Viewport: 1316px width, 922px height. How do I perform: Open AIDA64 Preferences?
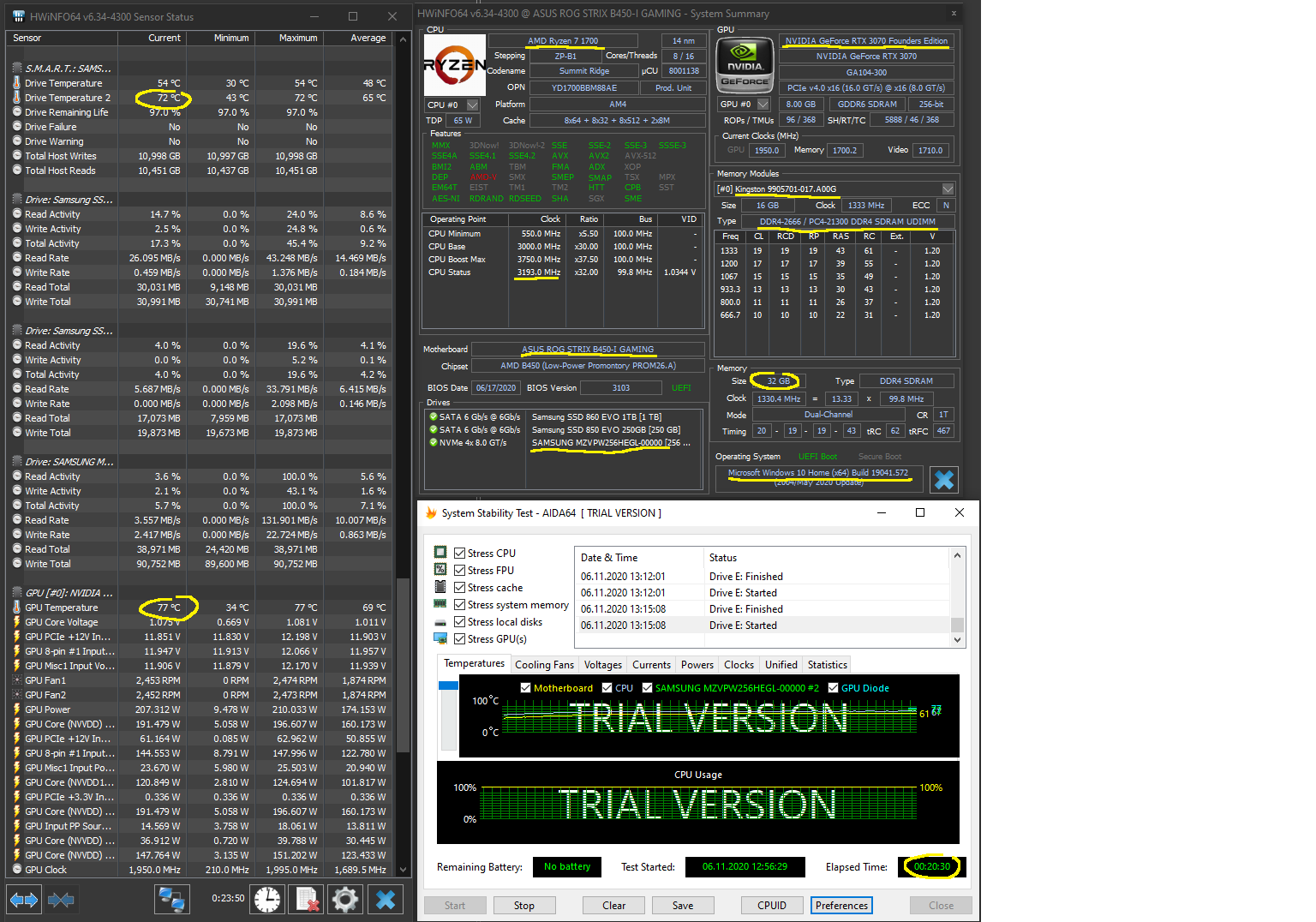click(x=841, y=906)
